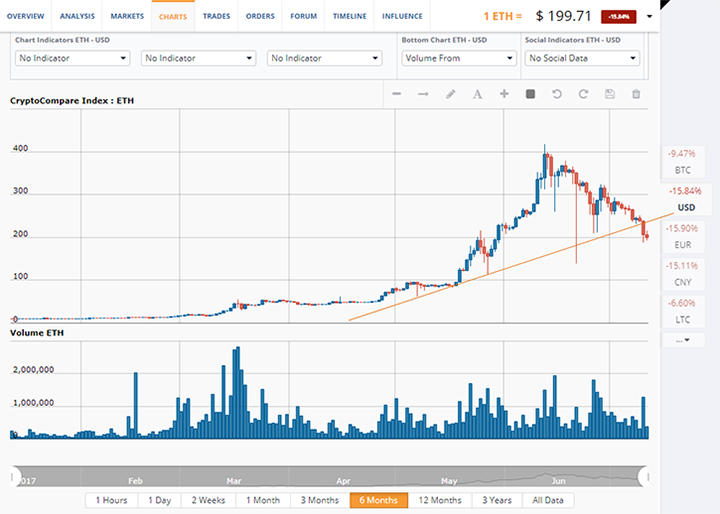Save chart drawings with floppy icon

pos(609,94)
